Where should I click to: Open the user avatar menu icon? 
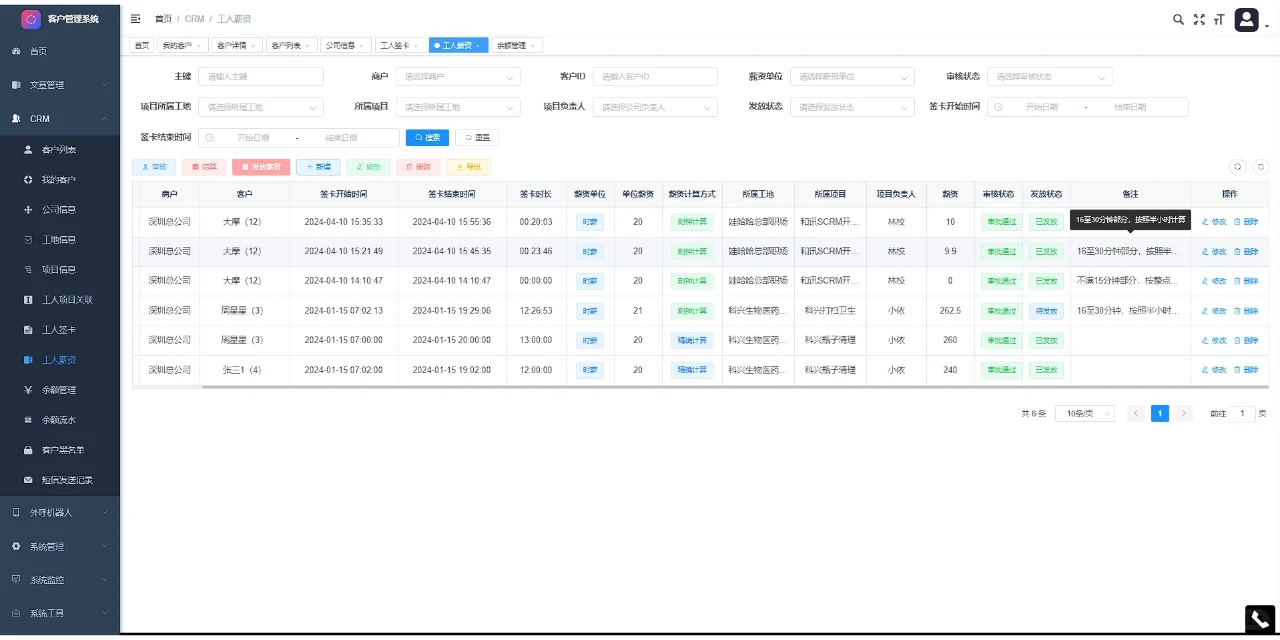point(1246,18)
